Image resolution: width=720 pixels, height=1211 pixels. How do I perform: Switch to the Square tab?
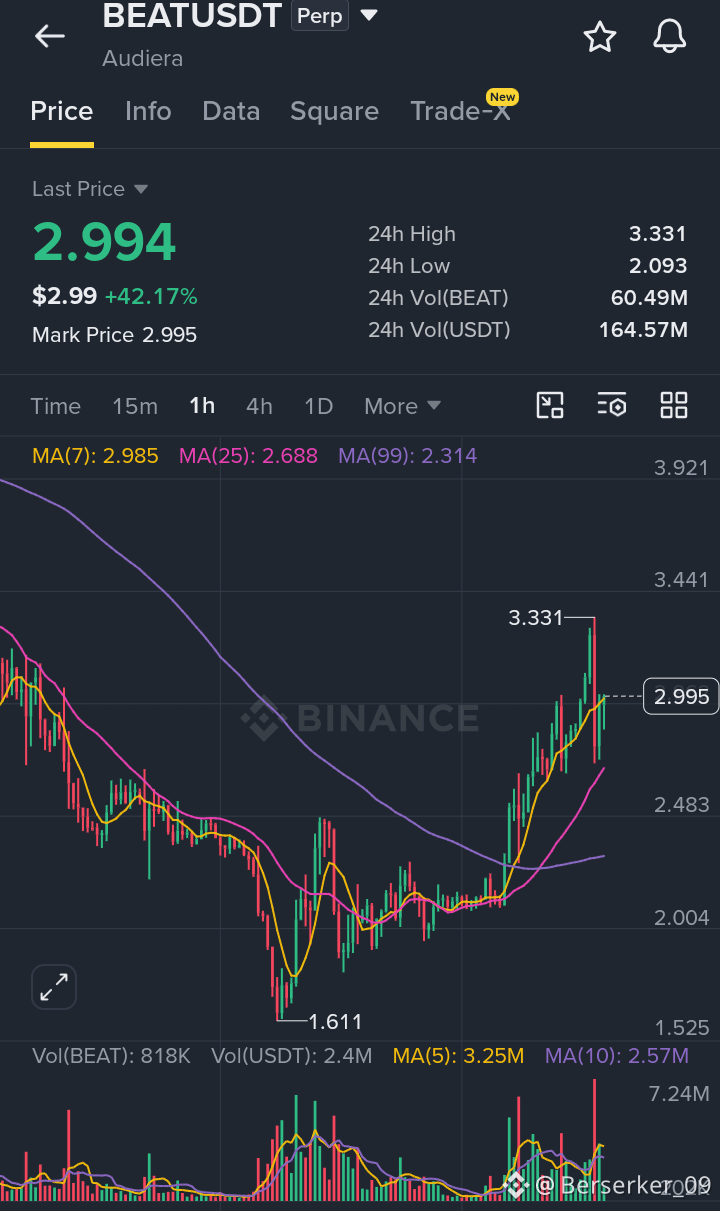pyautogui.click(x=334, y=111)
